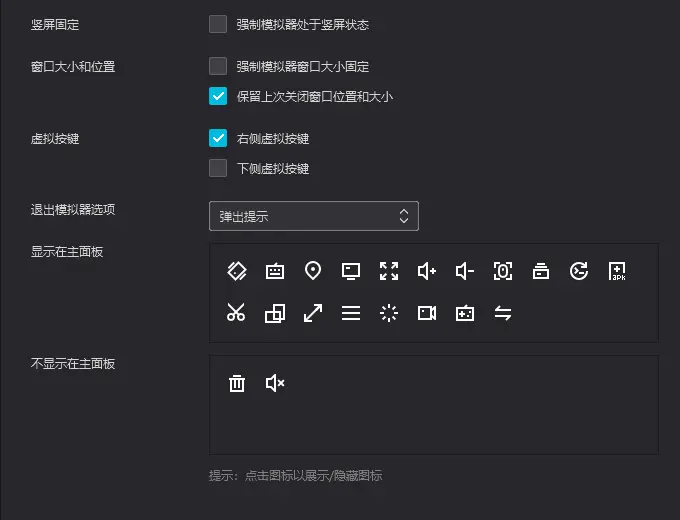The image size is (680, 520).
Task: Click the volume up icon
Action: (x=427, y=271)
